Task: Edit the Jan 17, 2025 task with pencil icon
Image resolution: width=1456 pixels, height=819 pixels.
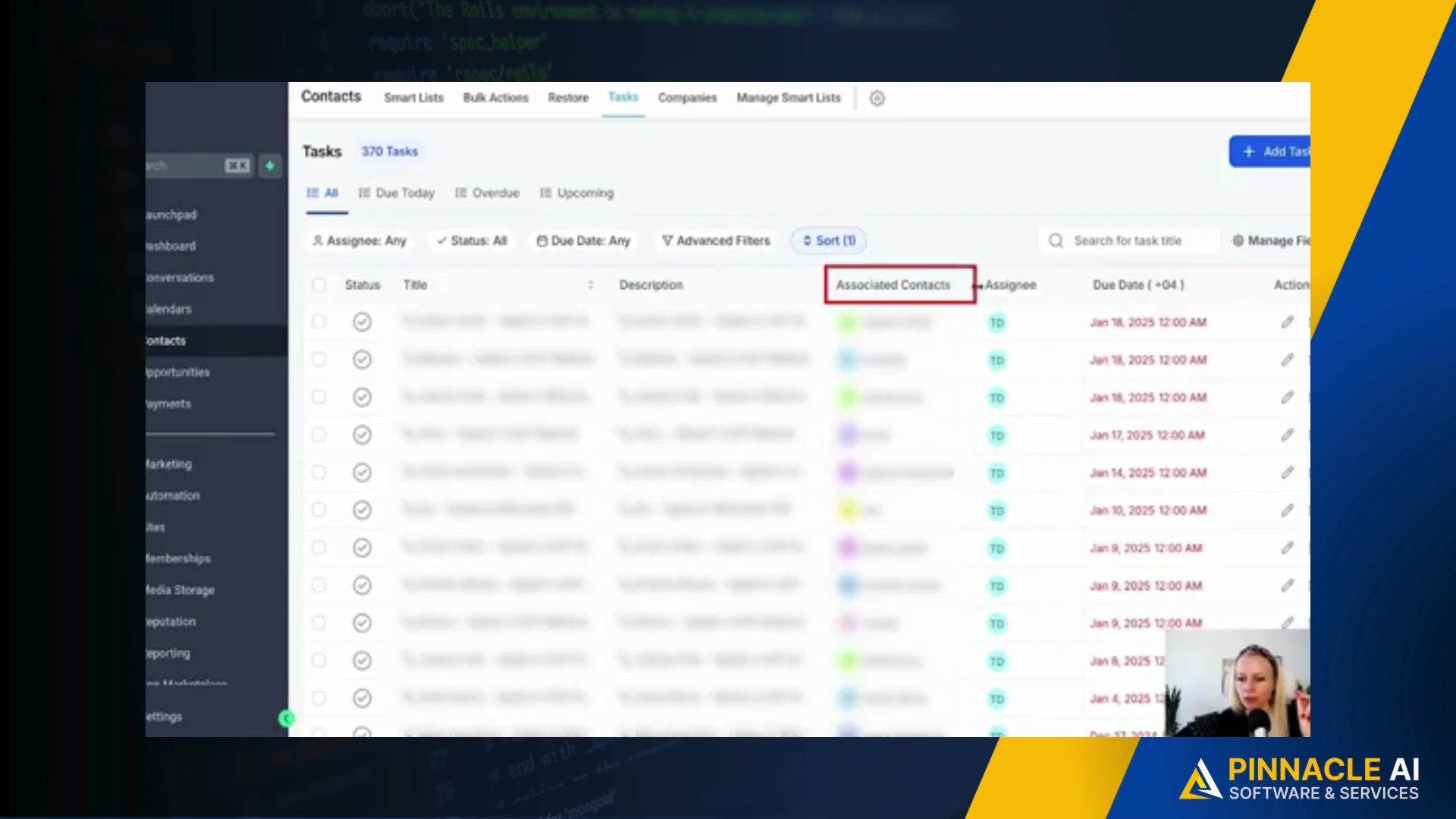Action: tap(1288, 435)
